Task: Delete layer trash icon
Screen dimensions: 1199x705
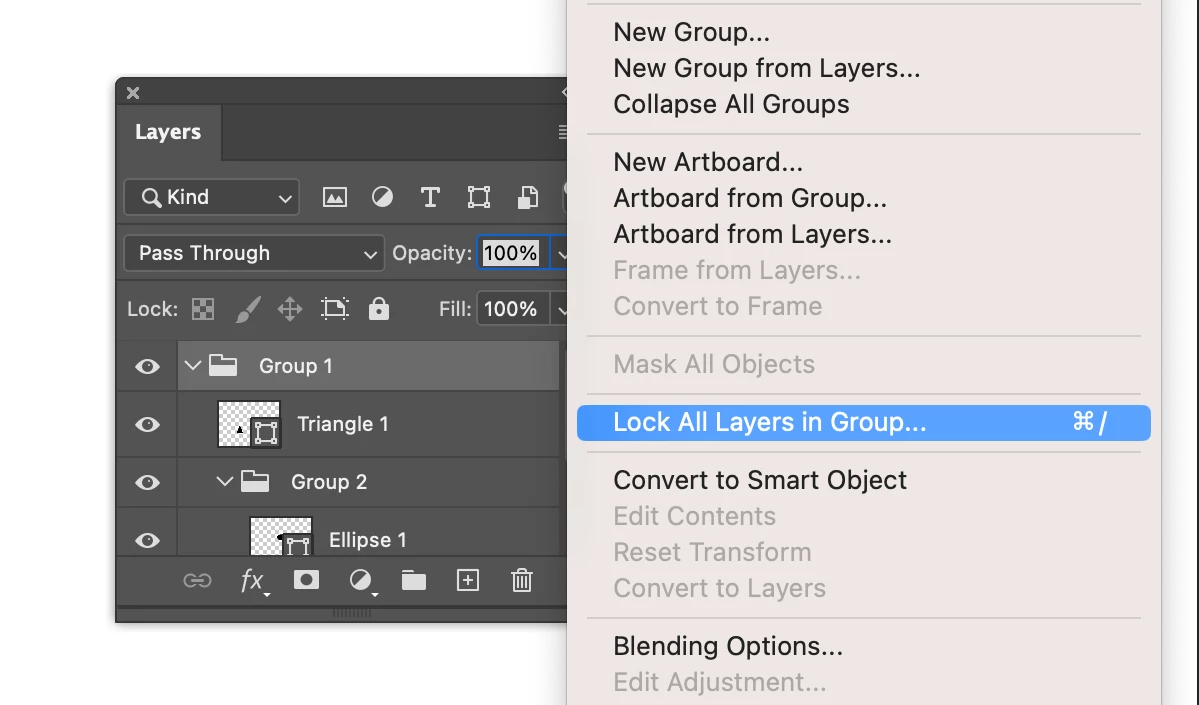Action: click(x=522, y=580)
